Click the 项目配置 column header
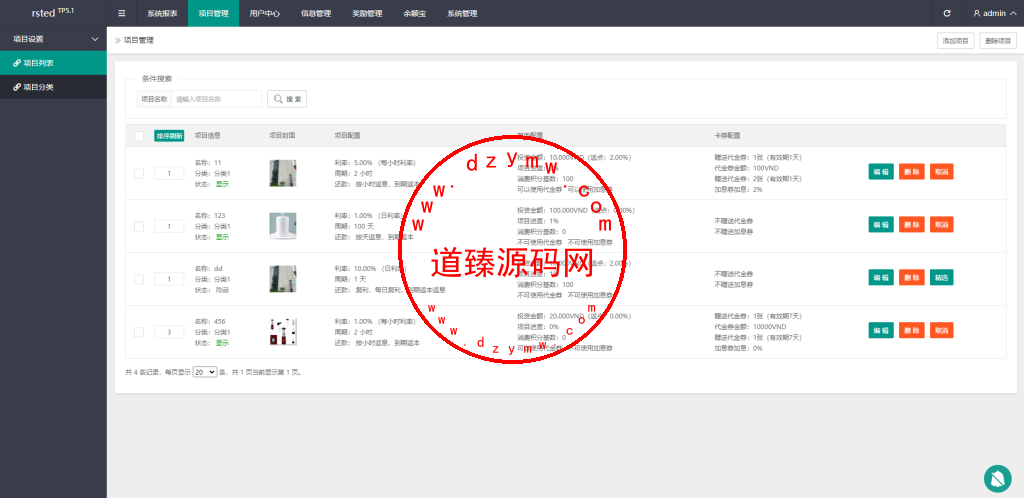 (347, 136)
